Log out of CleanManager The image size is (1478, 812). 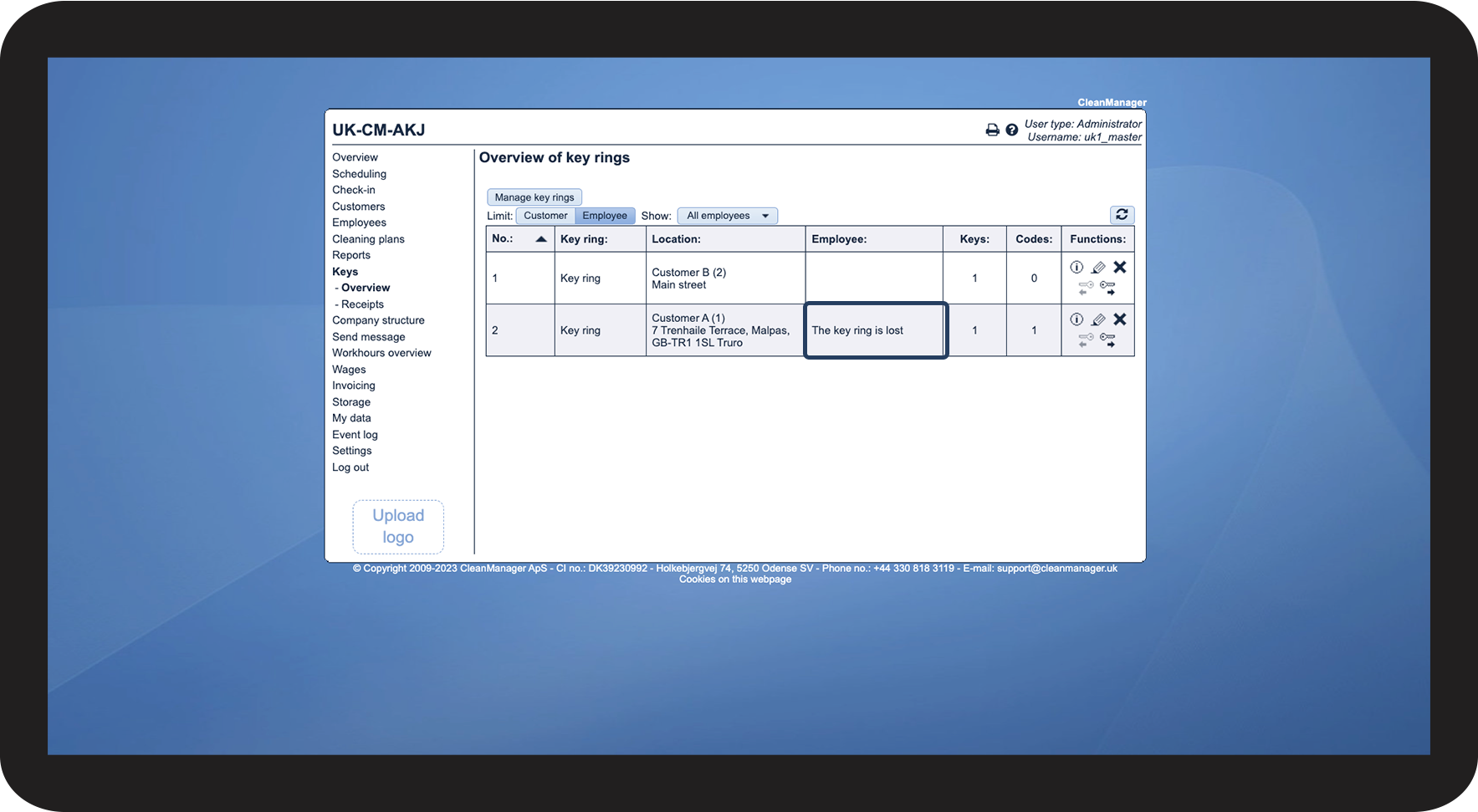click(x=350, y=467)
